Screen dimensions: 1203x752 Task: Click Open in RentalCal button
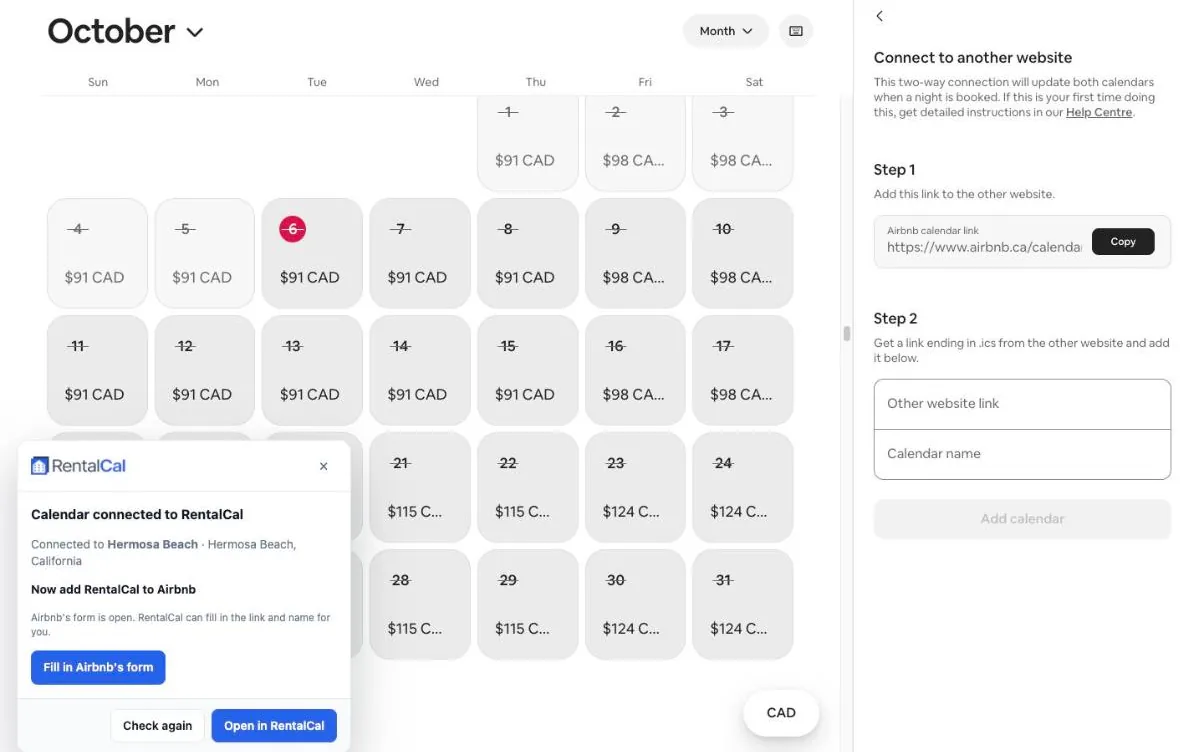[x=274, y=726]
